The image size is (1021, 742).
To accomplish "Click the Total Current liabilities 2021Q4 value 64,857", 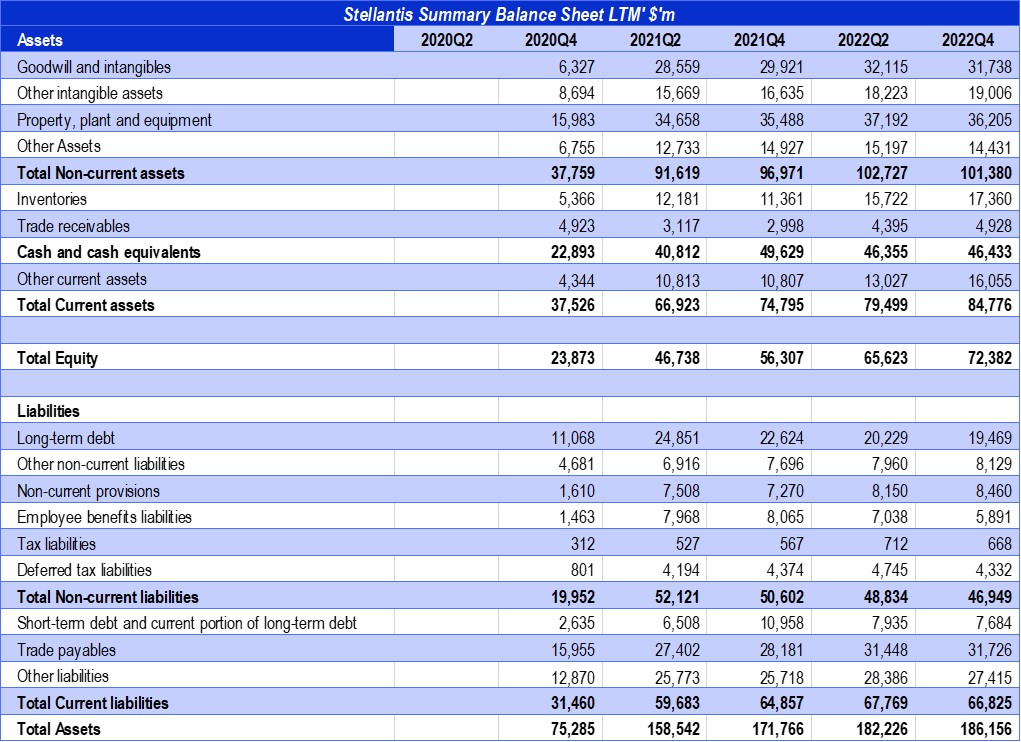I will (x=777, y=703).
